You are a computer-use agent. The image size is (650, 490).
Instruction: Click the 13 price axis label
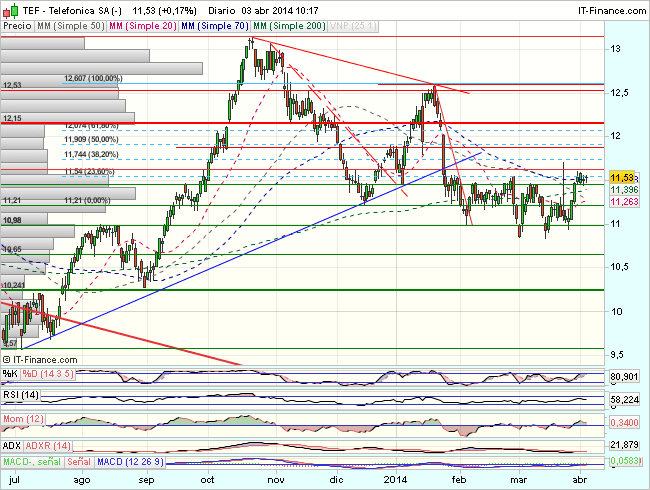point(616,49)
